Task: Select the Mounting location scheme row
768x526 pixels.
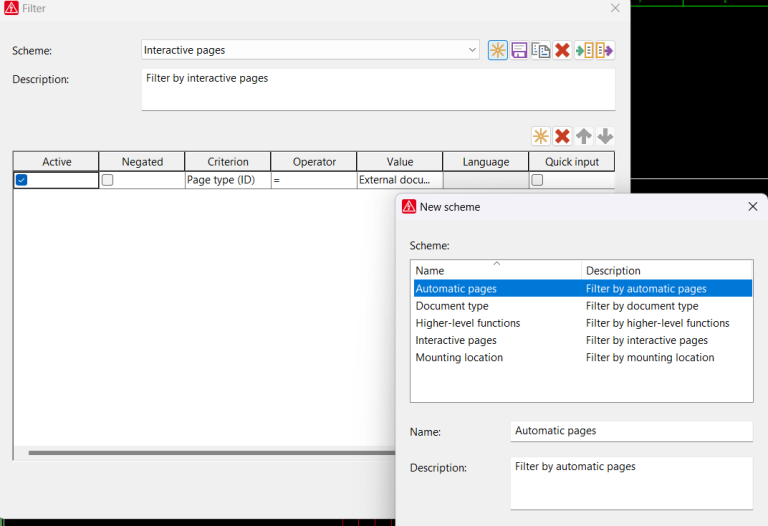Action: point(583,357)
